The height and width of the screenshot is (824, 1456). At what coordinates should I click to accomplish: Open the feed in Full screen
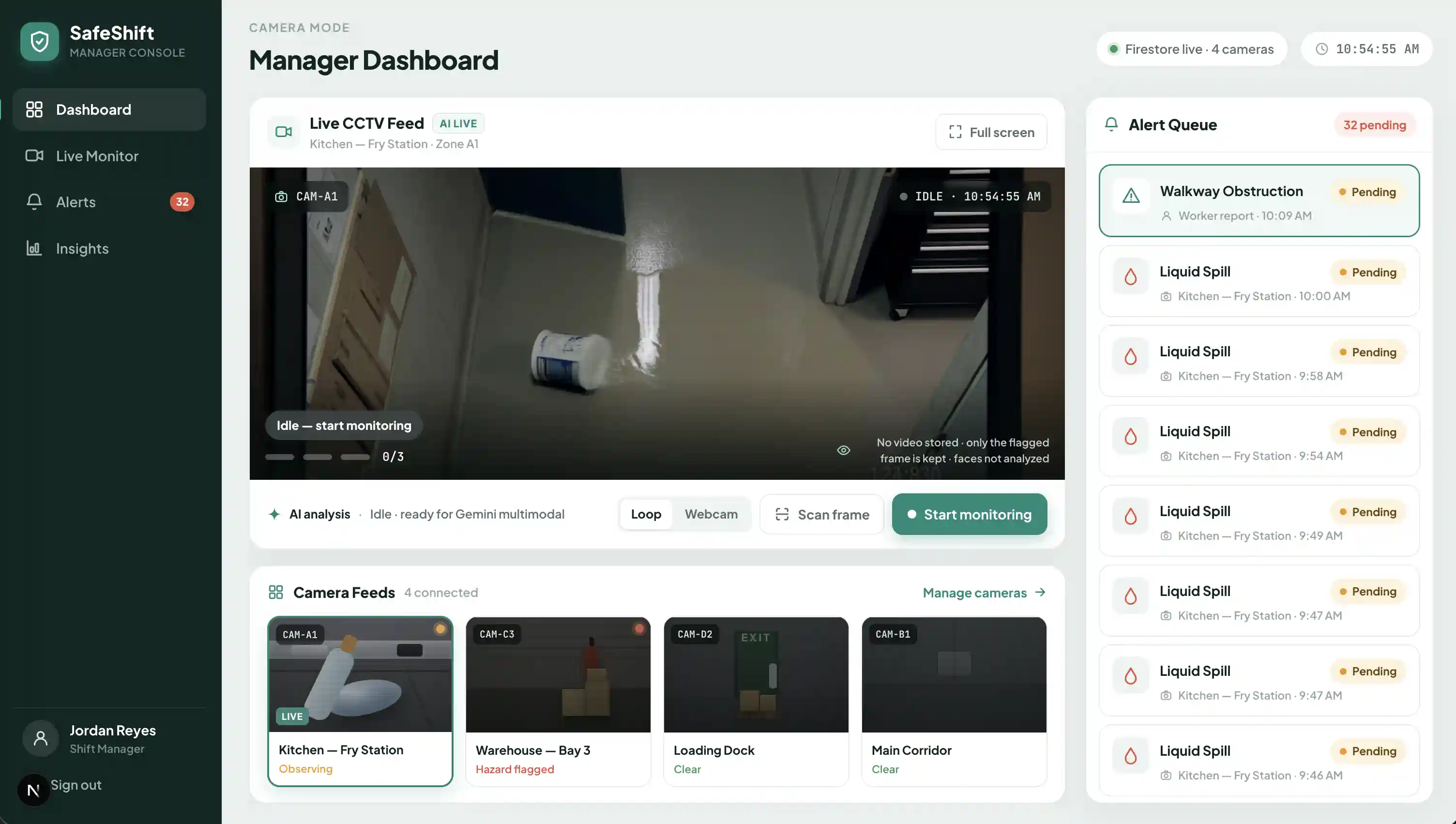coord(991,132)
